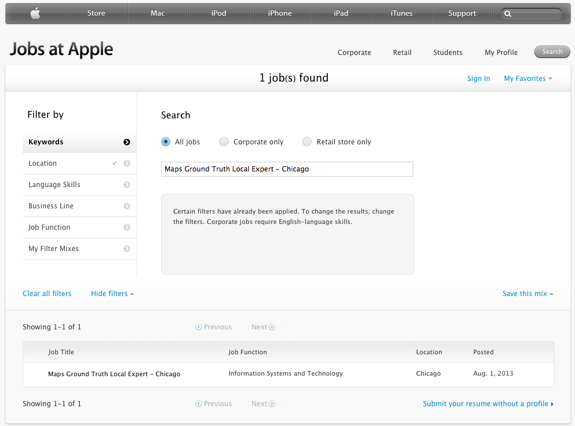This screenshot has height=426, width=575.
Task: Click the Job Title column header
Action: click(61, 352)
